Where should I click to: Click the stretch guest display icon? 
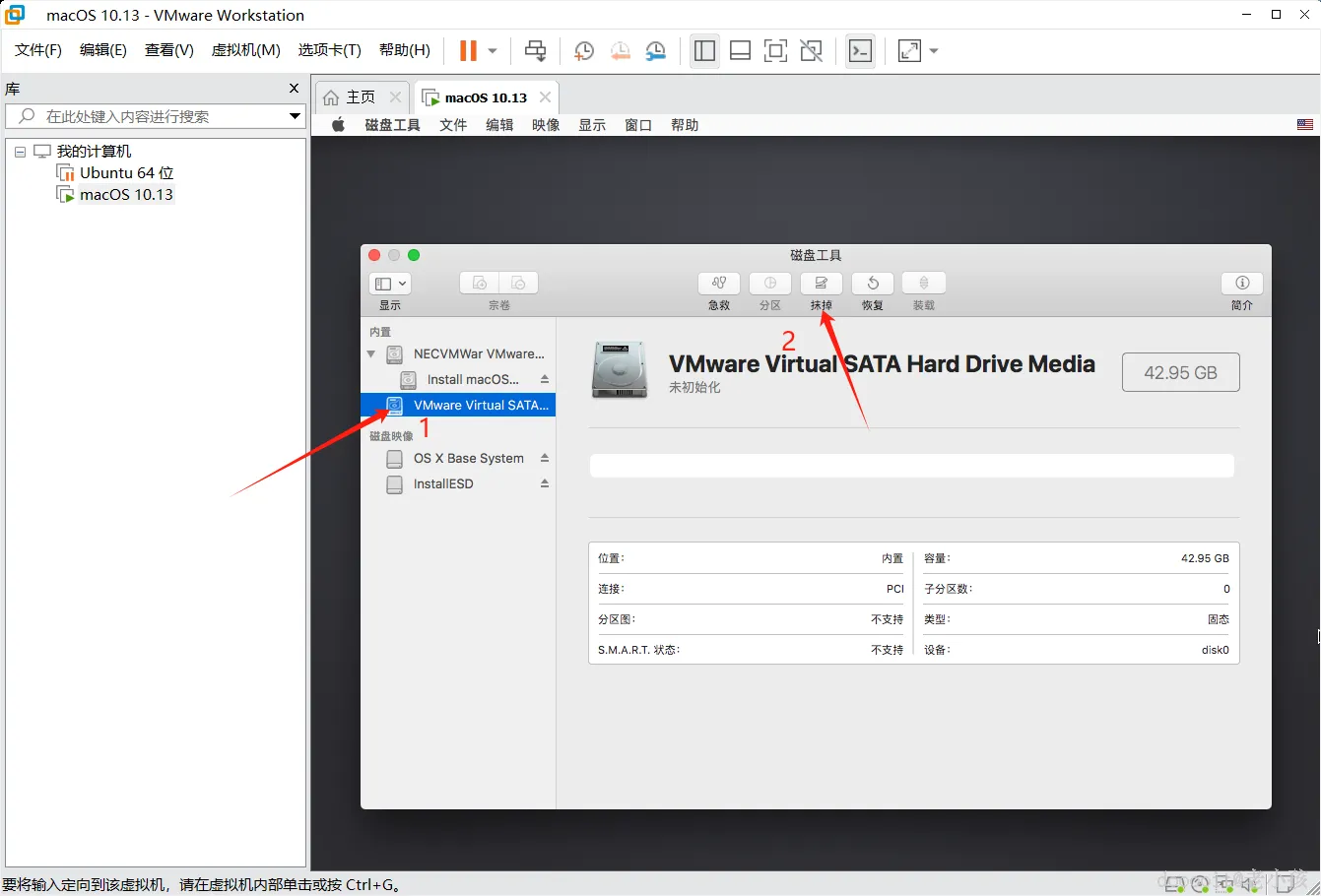[x=909, y=51]
